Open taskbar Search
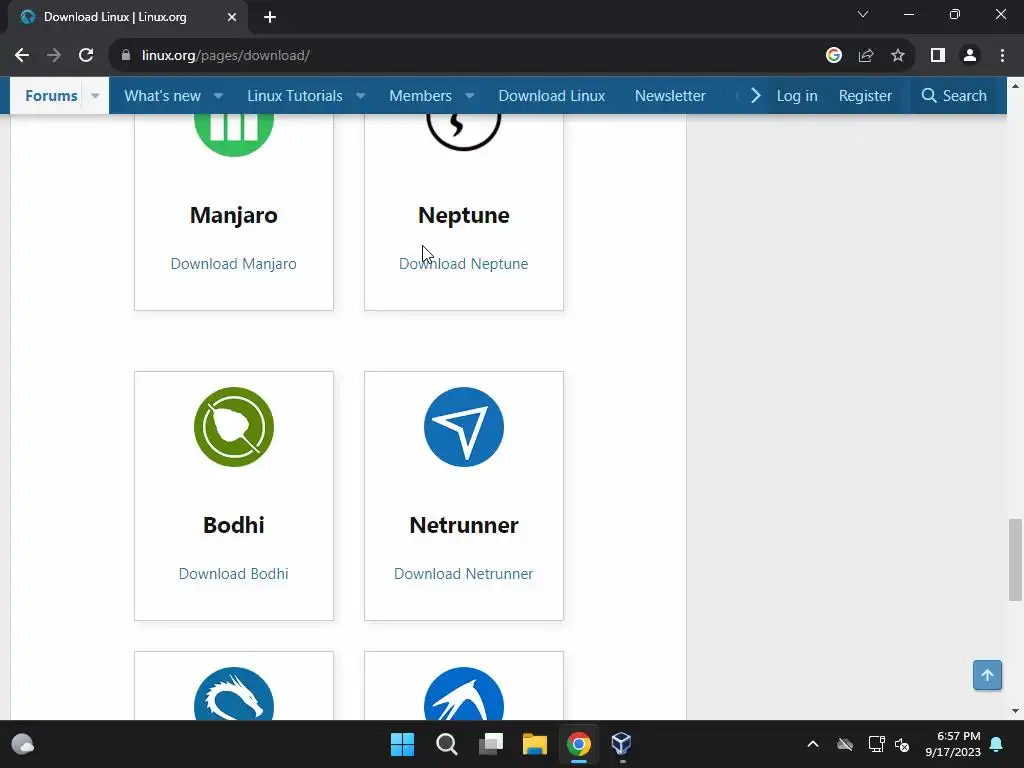1024x768 pixels. coord(447,744)
